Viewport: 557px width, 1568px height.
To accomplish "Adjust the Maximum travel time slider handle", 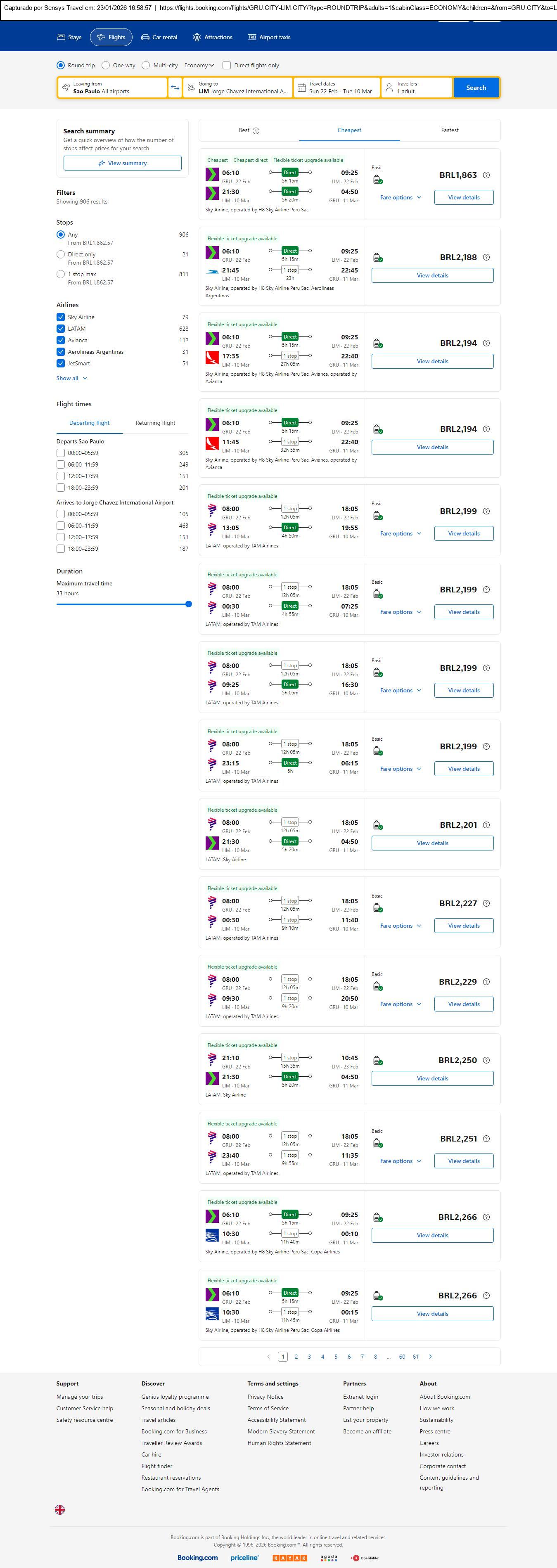I will 189,604.
